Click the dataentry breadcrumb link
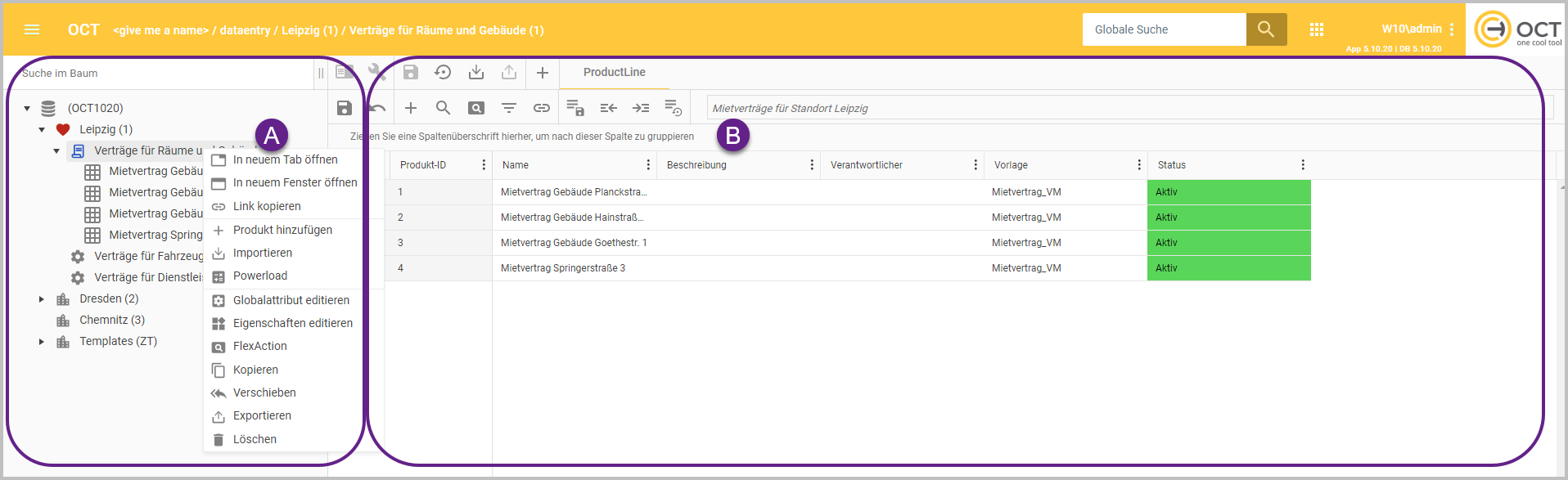The image size is (1568, 480). [x=245, y=30]
